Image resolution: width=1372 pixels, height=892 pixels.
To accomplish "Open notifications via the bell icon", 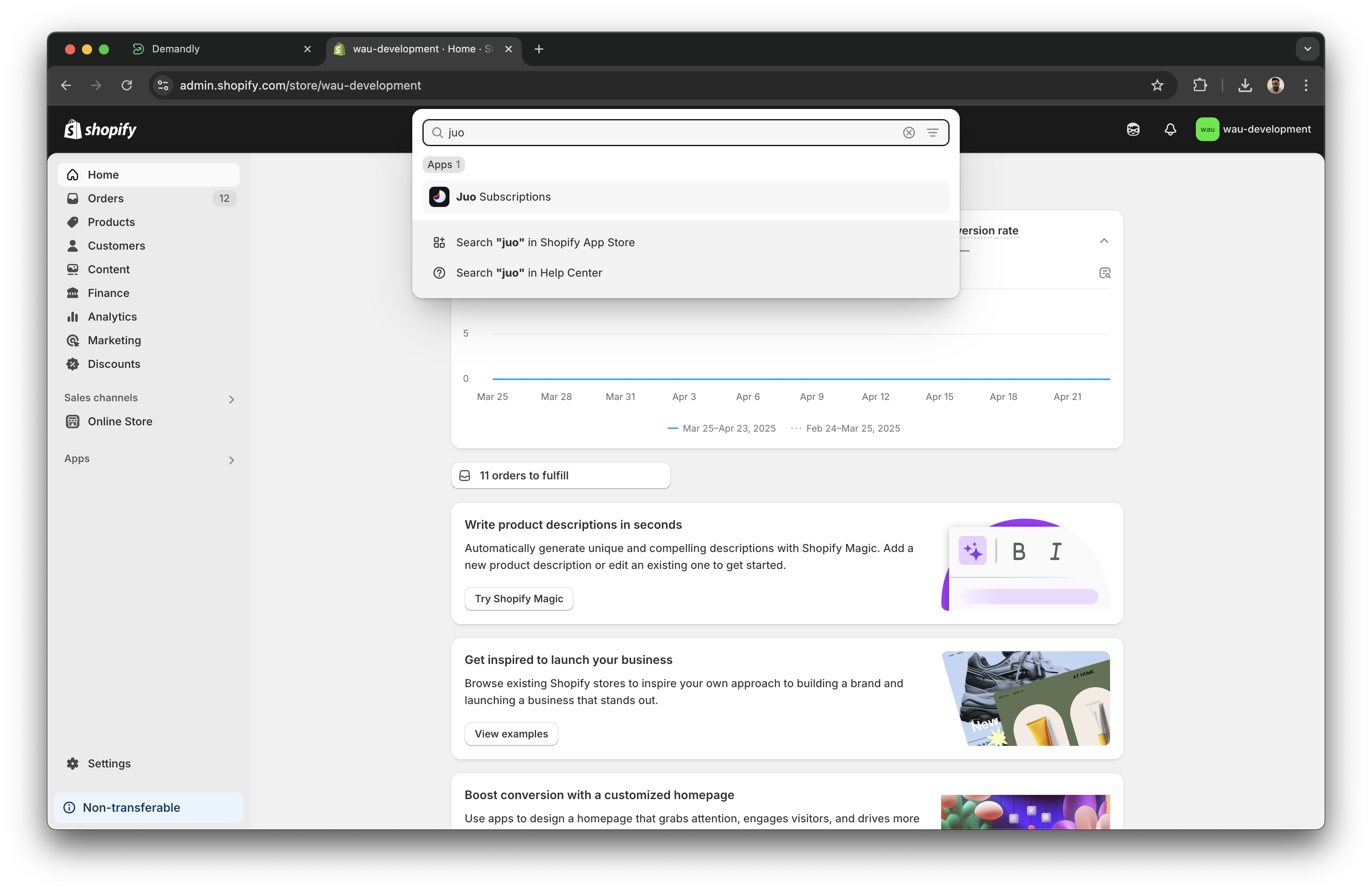I will click(1170, 129).
